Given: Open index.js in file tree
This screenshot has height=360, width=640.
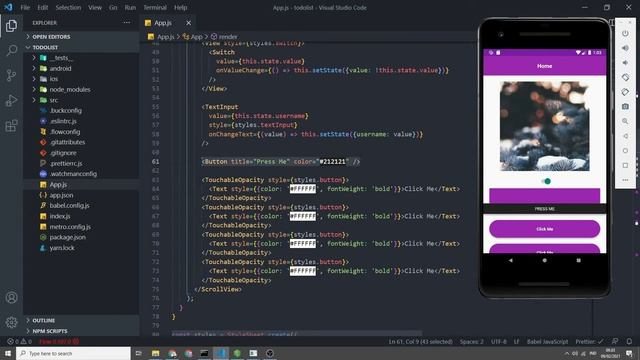Looking at the screenshot, I should [60, 216].
